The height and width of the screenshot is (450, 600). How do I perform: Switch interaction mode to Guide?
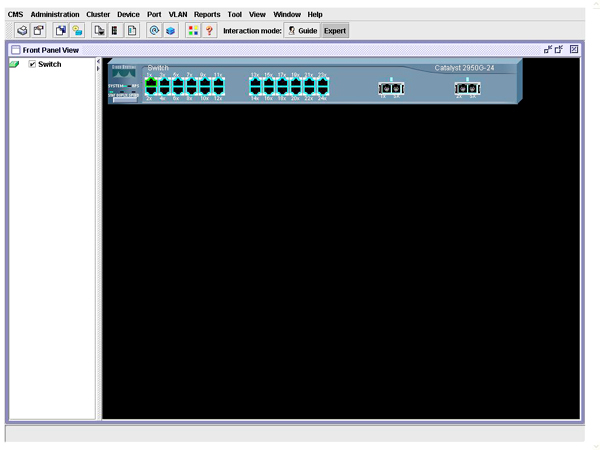pos(302,31)
